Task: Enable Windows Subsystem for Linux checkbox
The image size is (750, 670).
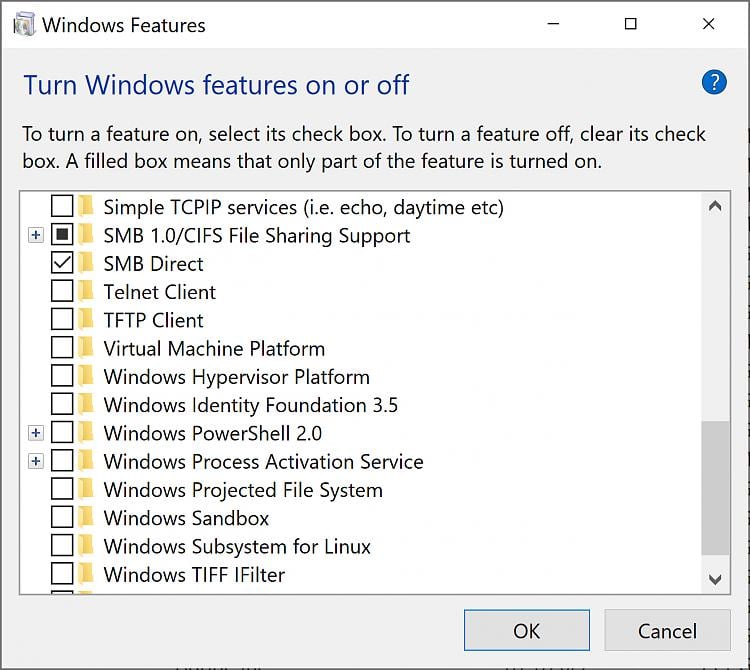Action: pos(62,547)
